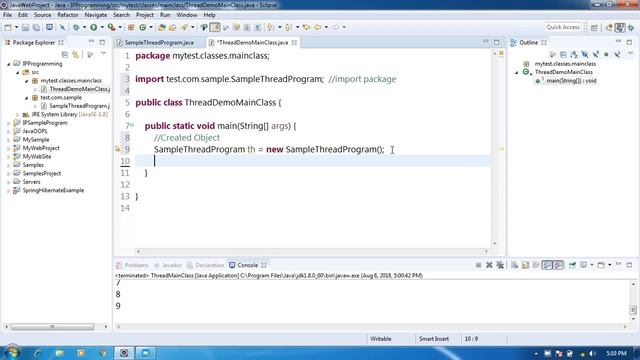640x360 pixels.
Task: Open Run button dropdown arrow
Action: [x=102, y=27]
